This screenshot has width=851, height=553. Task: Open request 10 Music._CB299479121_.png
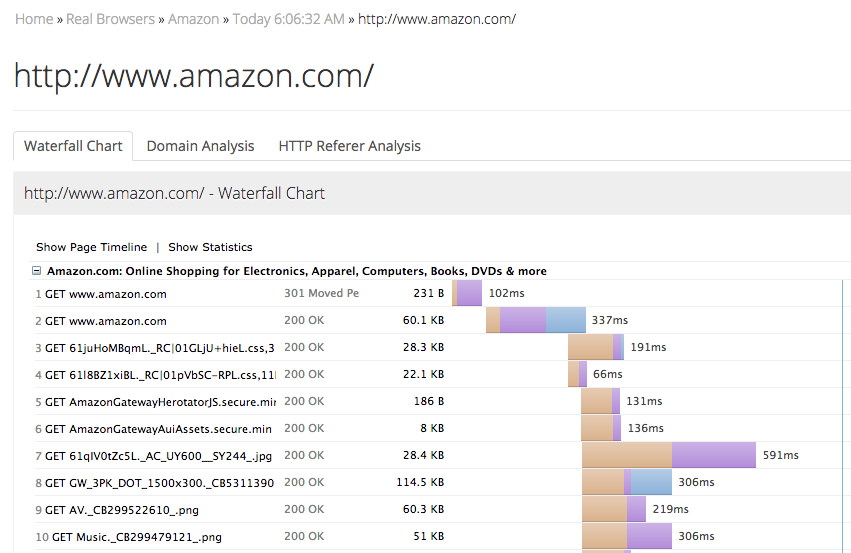tap(136, 537)
